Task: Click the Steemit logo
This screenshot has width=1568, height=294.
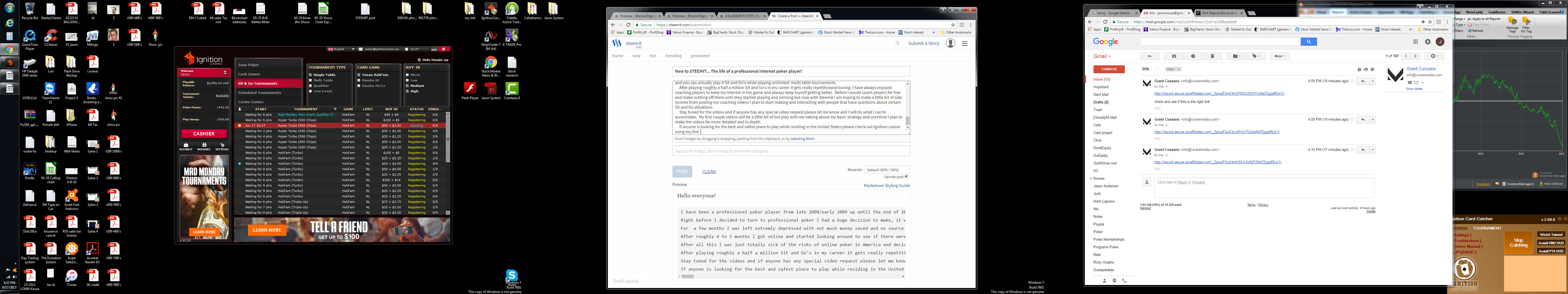Action: click(x=627, y=44)
